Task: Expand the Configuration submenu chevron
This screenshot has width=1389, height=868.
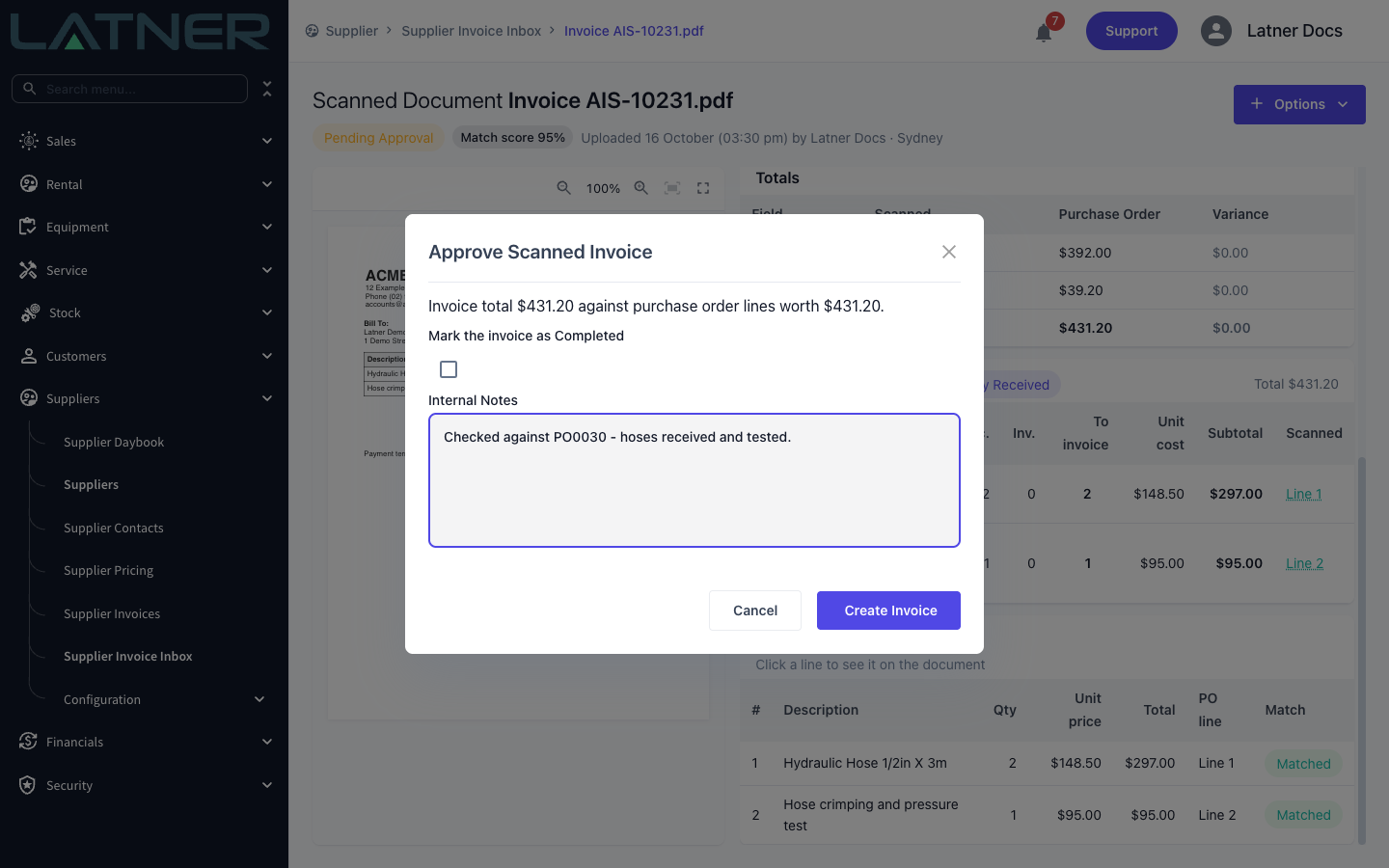Action: click(259, 699)
